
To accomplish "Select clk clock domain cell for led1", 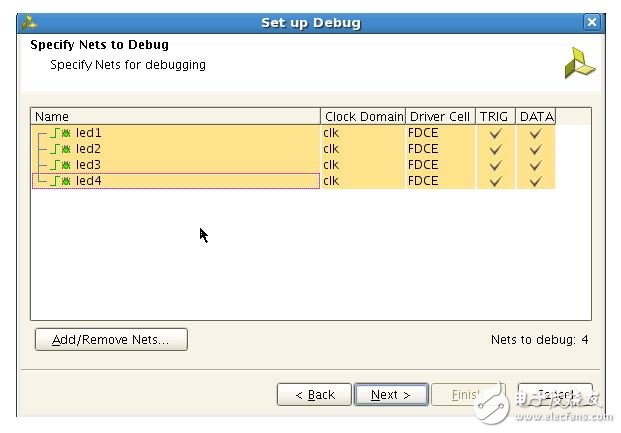I will tap(332, 133).
